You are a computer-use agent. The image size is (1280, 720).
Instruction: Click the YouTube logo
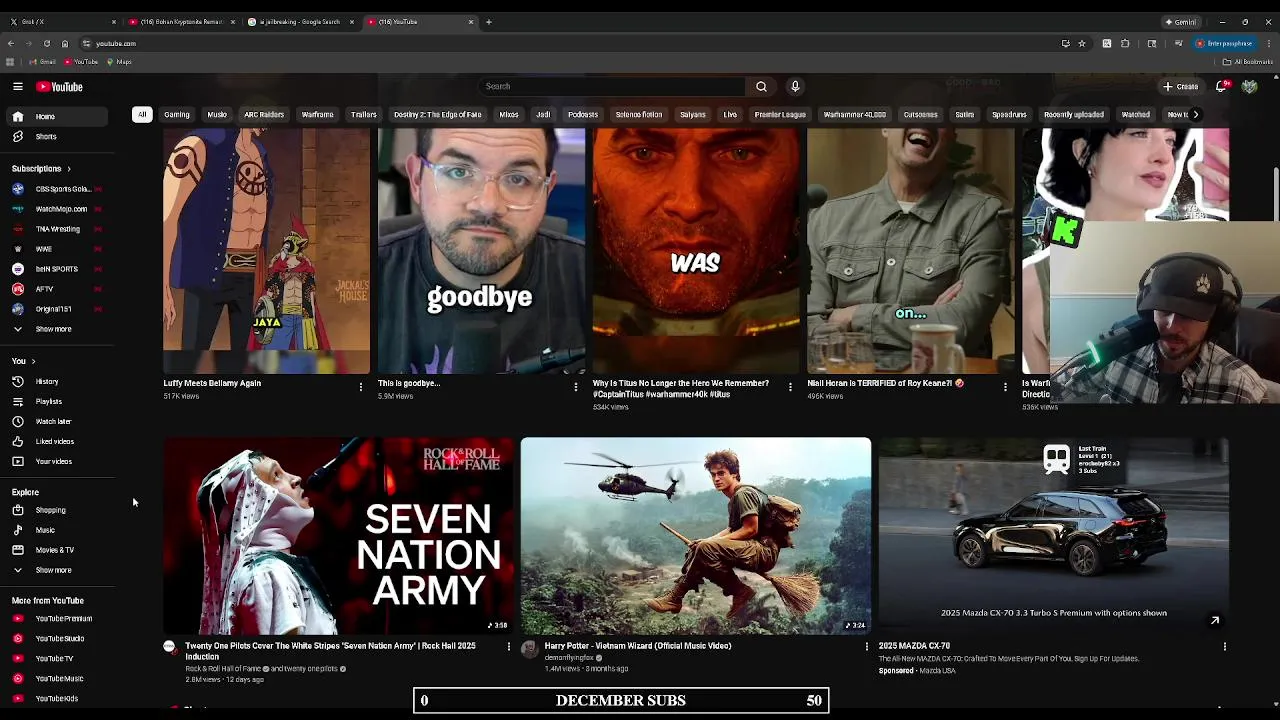tap(60, 87)
